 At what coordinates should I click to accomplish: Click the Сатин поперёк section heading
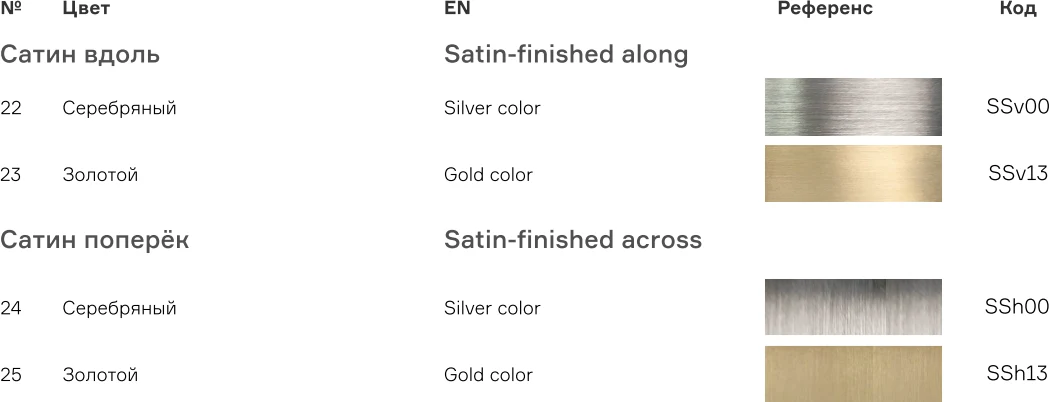pyautogui.click(x=95, y=240)
